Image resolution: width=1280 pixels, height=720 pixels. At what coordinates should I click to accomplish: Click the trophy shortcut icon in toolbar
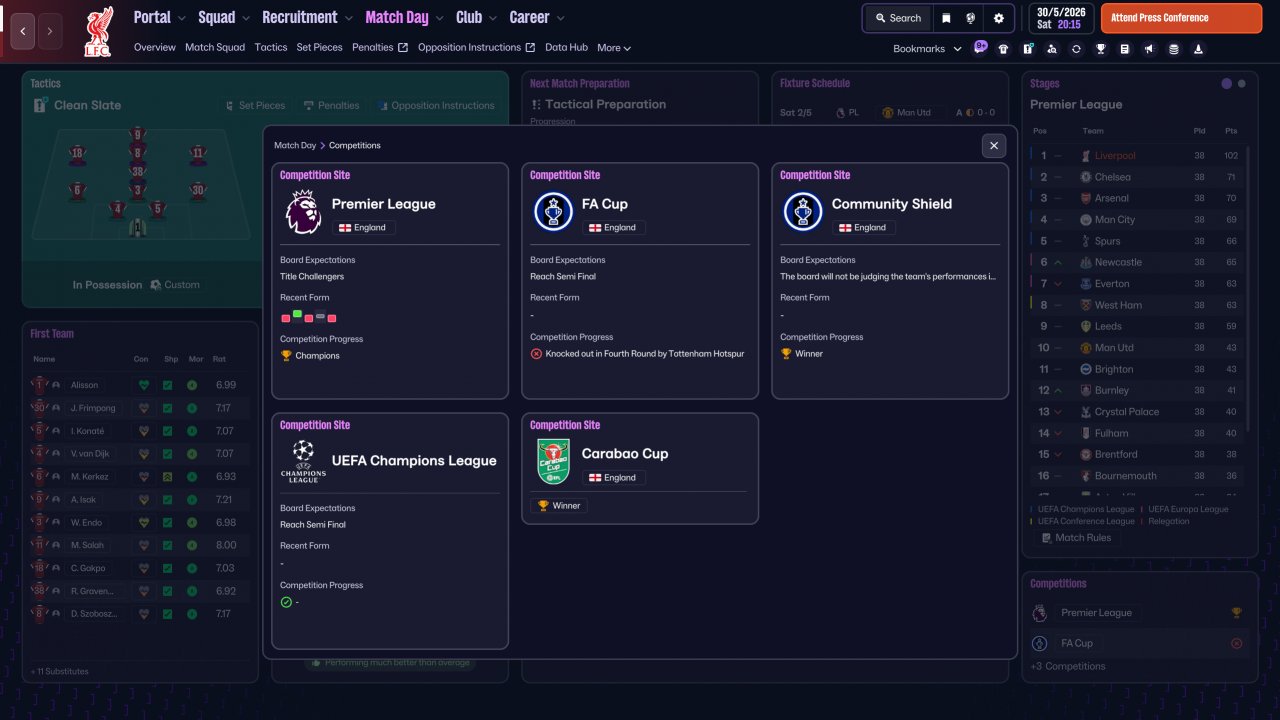pyautogui.click(x=1100, y=49)
